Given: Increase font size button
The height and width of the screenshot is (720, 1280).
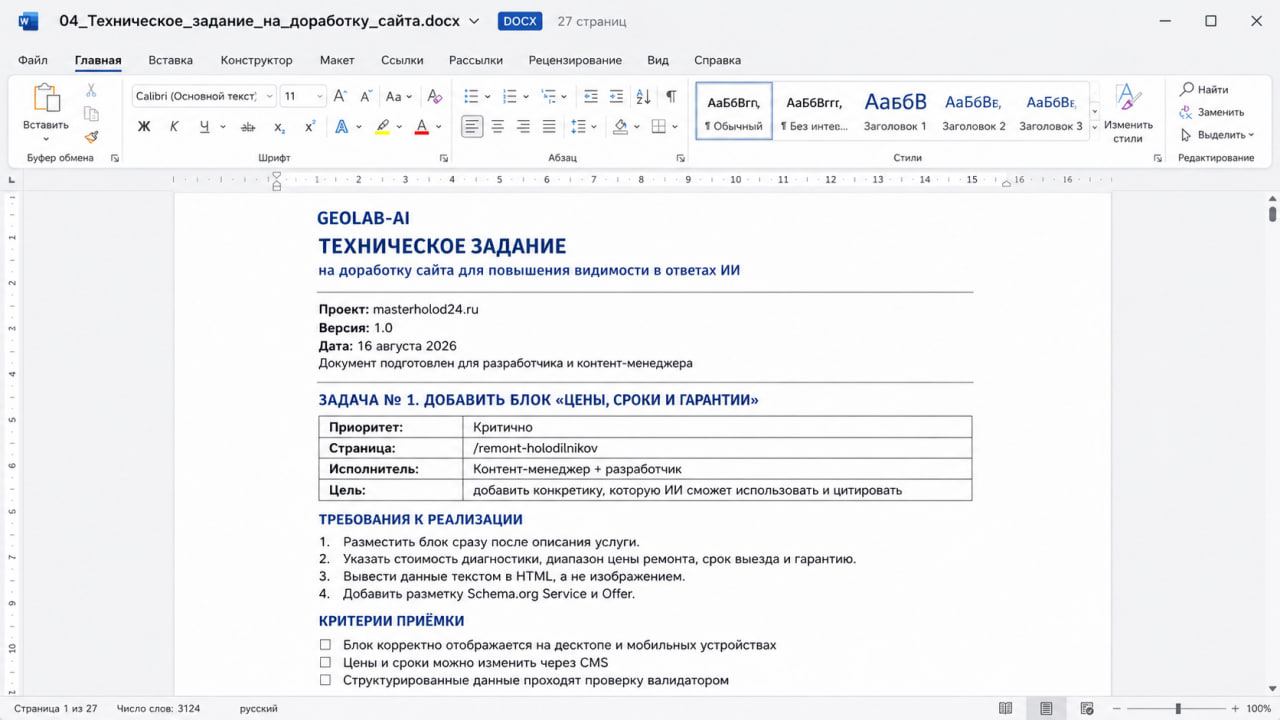Looking at the screenshot, I should pyautogui.click(x=340, y=96).
